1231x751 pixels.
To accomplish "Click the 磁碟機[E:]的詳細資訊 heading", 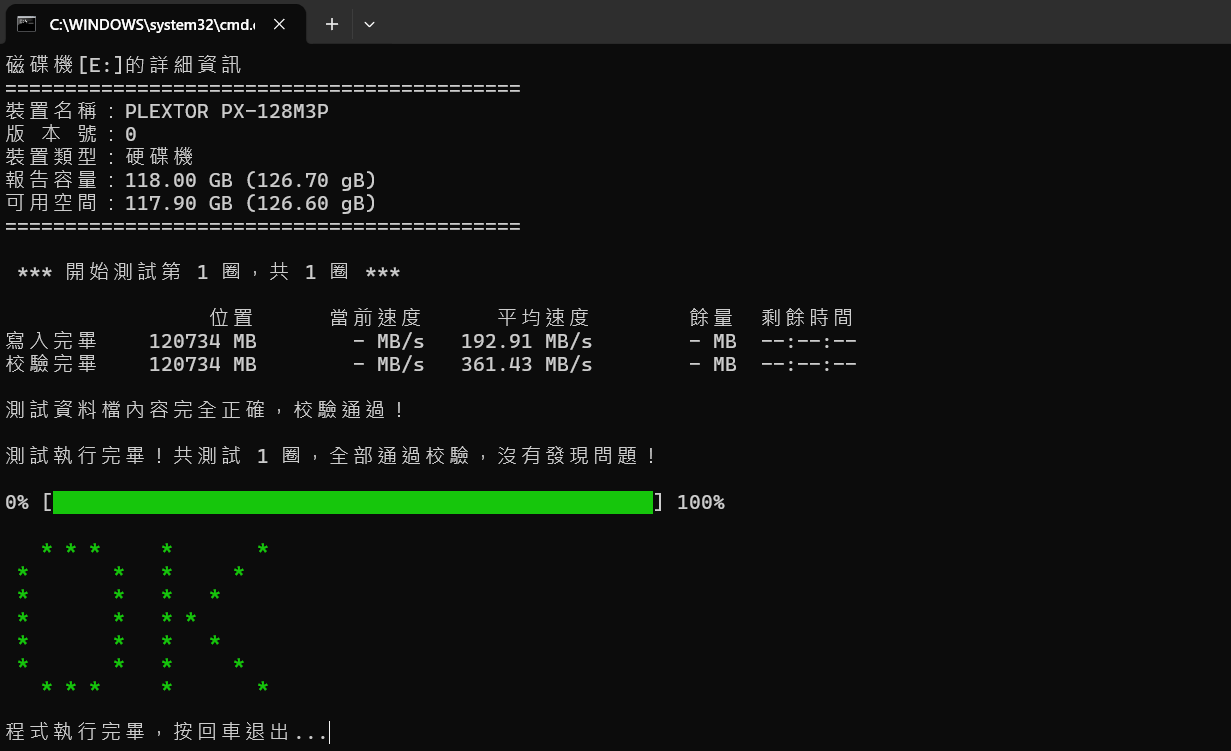I will click(x=124, y=66).
